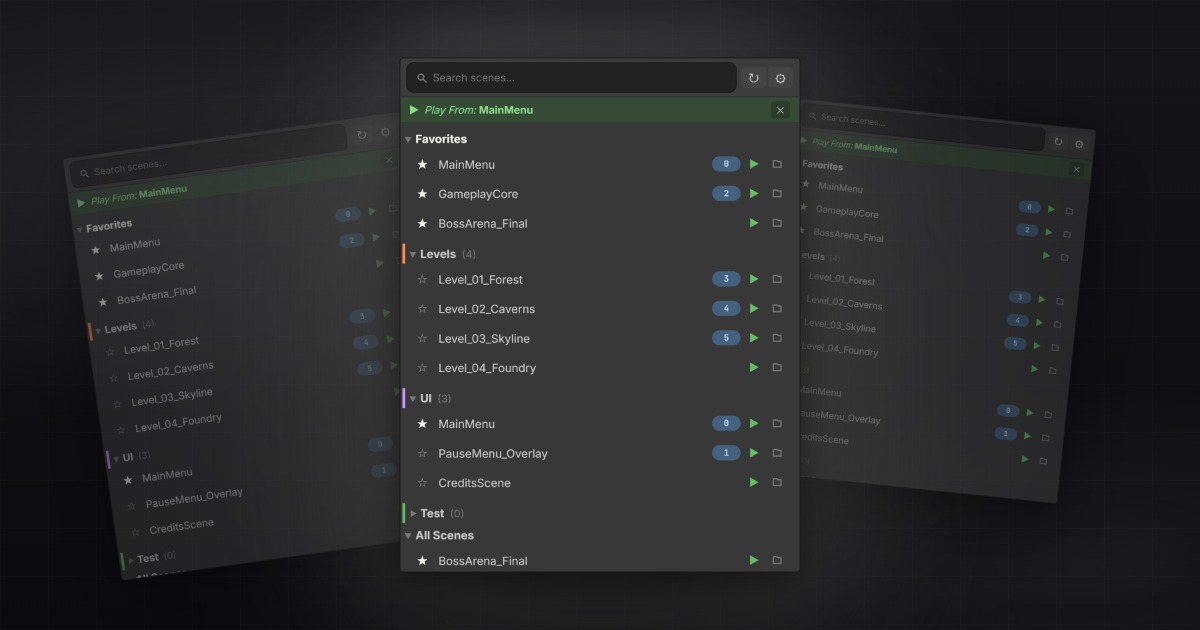Open folder icon for Level_02_Caverns in center panel
This screenshot has width=1200, height=630.
click(x=777, y=309)
